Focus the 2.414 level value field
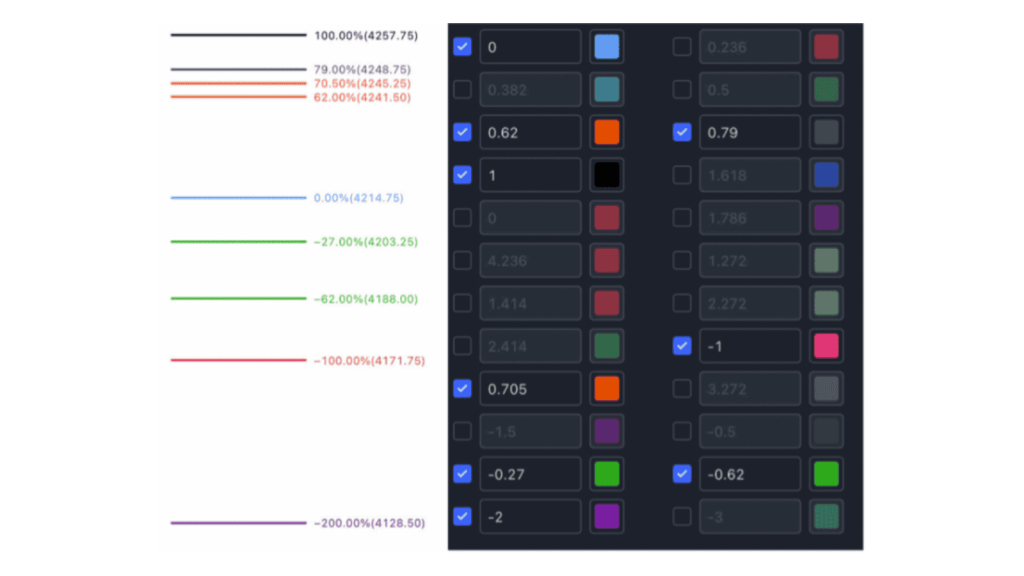 (530, 345)
